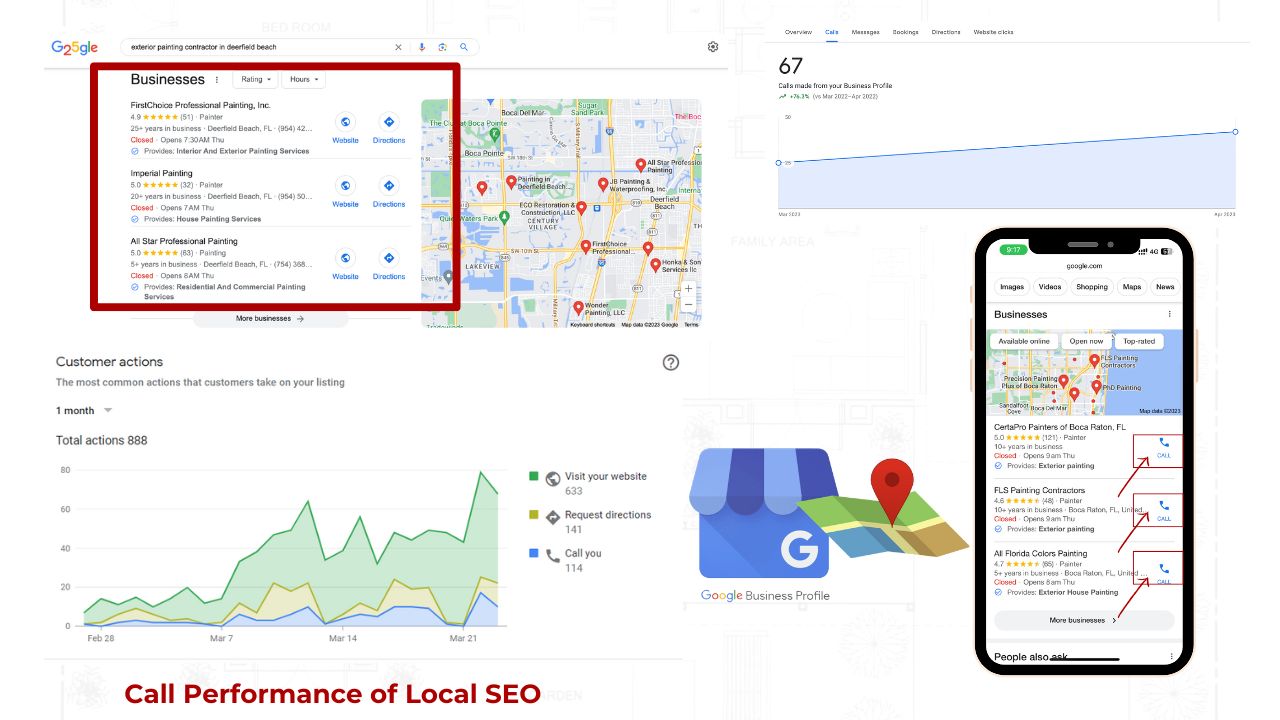Image resolution: width=1280 pixels, height=720 pixels.
Task: Click the desktop More businesses button
Action: click(x=270, y=318)
